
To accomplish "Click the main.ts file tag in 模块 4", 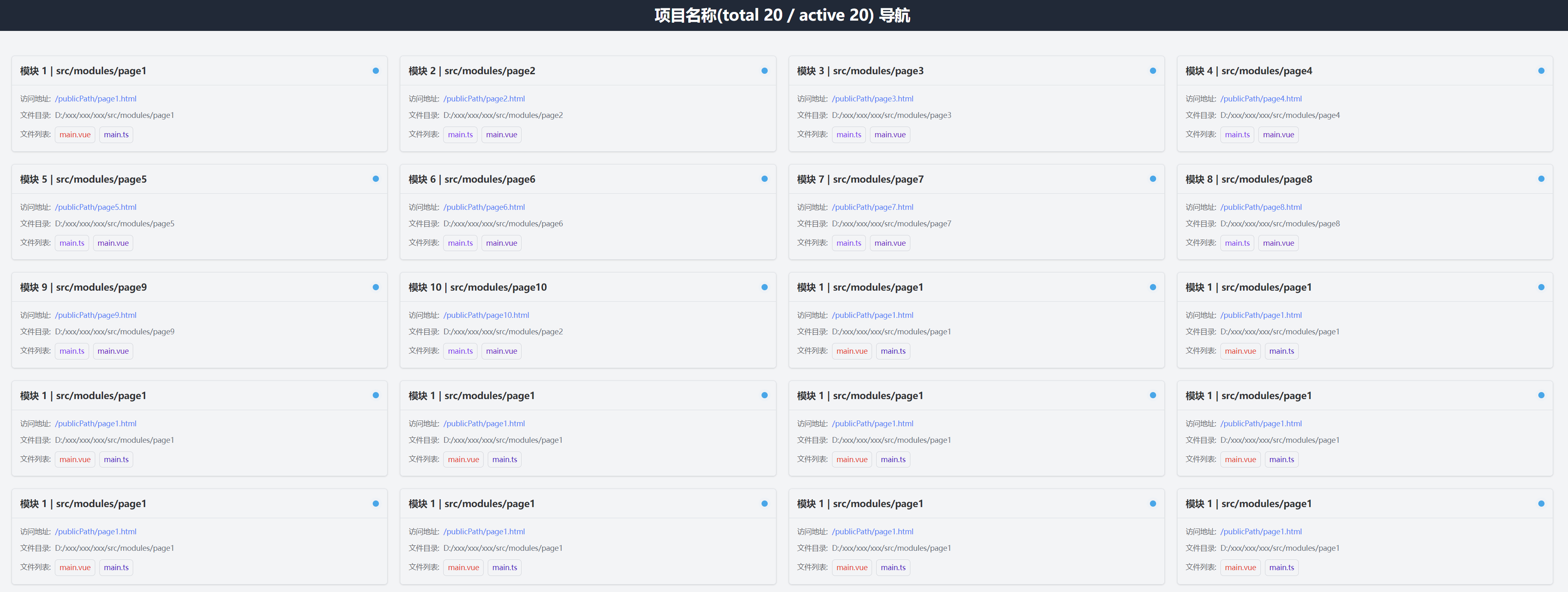I will pyautogui.click(x=1237, y=134).
